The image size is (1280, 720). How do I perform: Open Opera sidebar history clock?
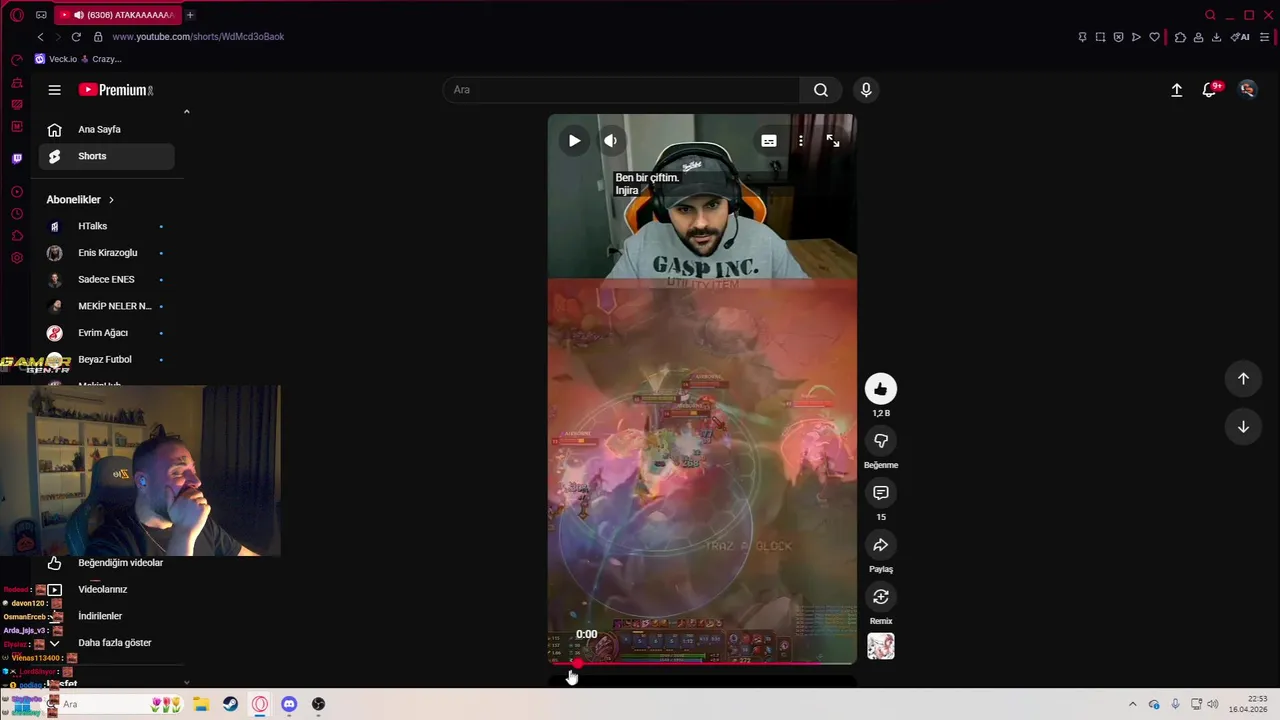(17, 214)
